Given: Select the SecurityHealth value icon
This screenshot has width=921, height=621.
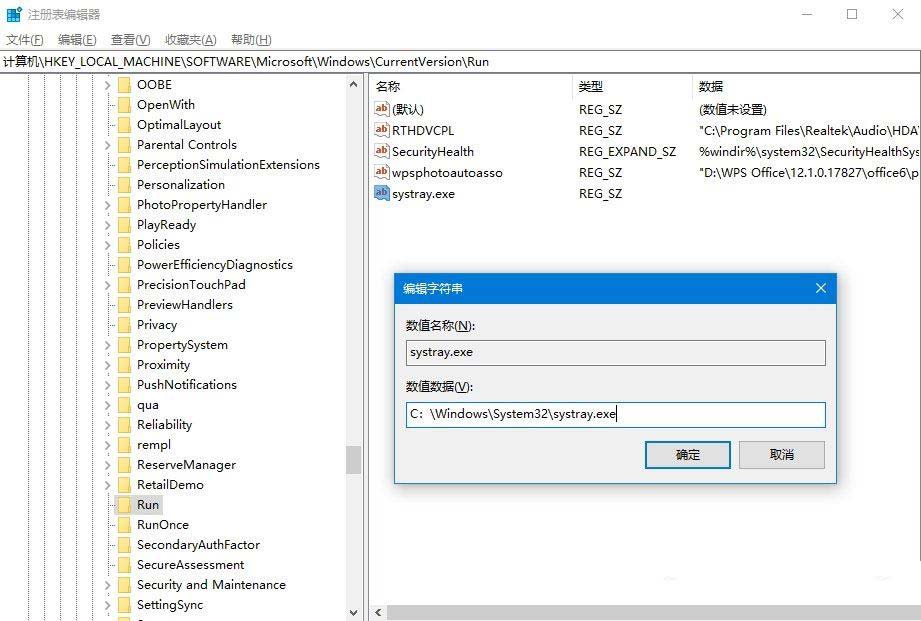Looking at the screenshot, I should [x=381, y=151].
